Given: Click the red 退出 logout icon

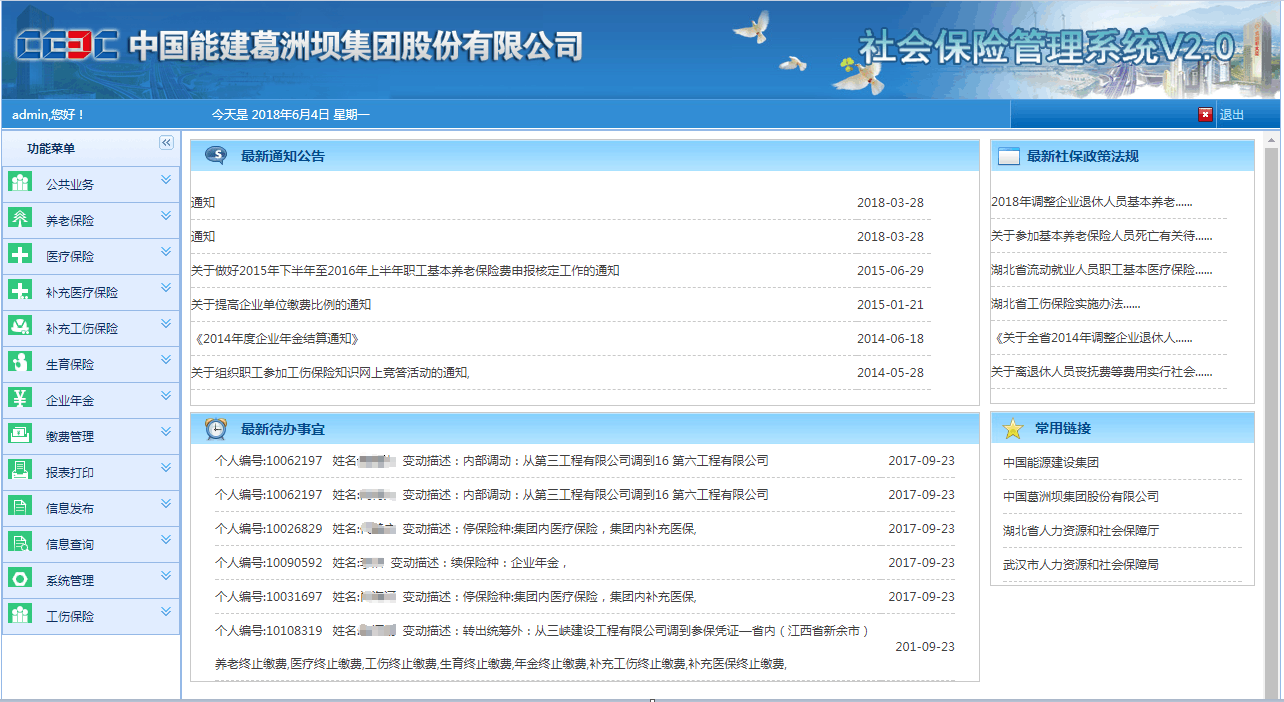Looking at the screenshot, I should 1205,115.
